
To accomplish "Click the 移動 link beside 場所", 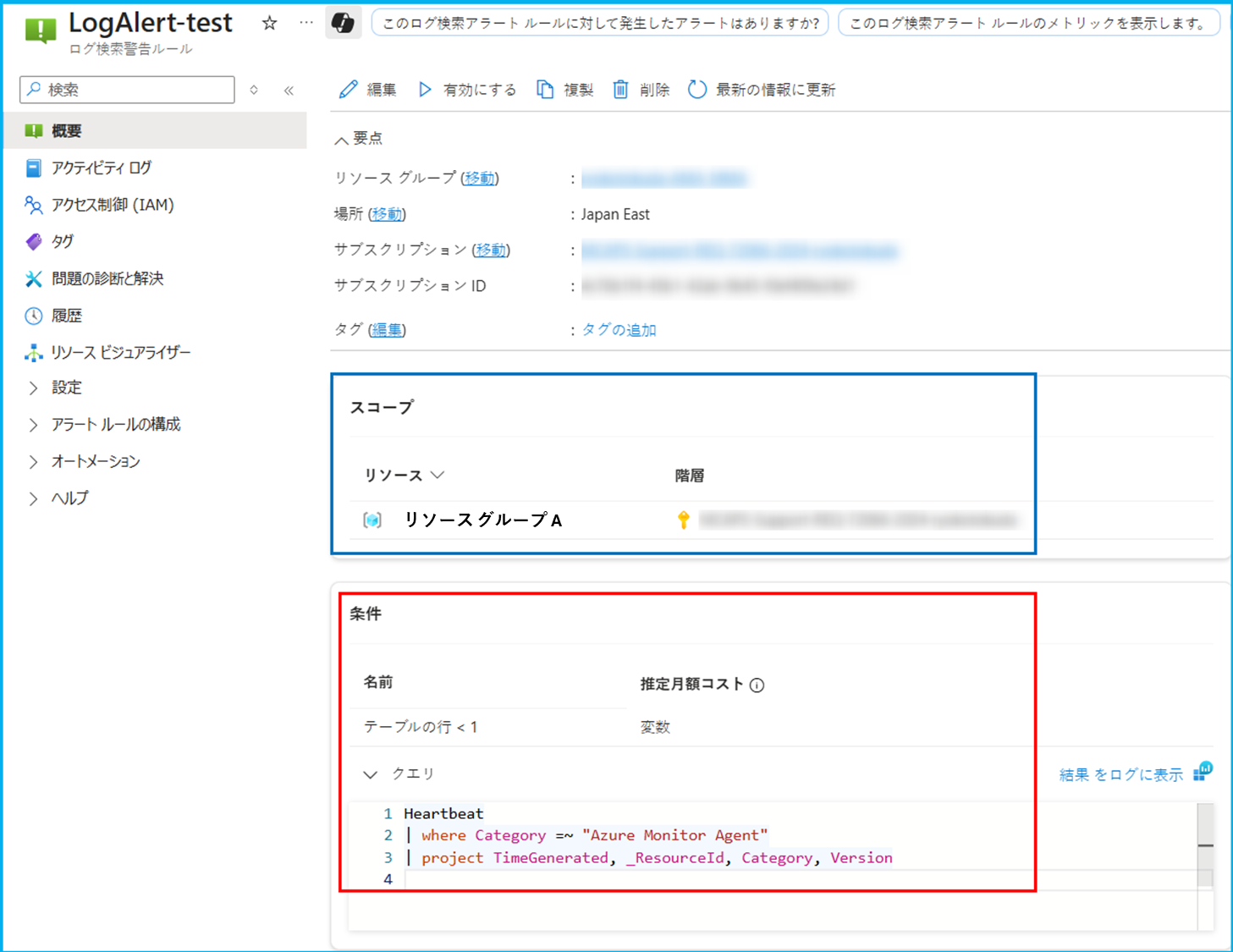I will [x=387, y=215].
